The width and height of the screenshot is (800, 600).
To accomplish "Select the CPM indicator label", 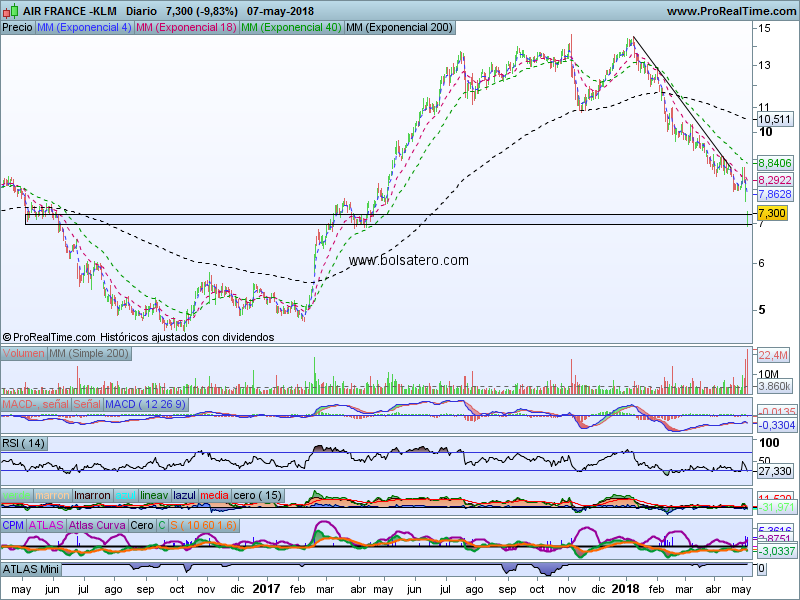I will (x=13, y=526).
